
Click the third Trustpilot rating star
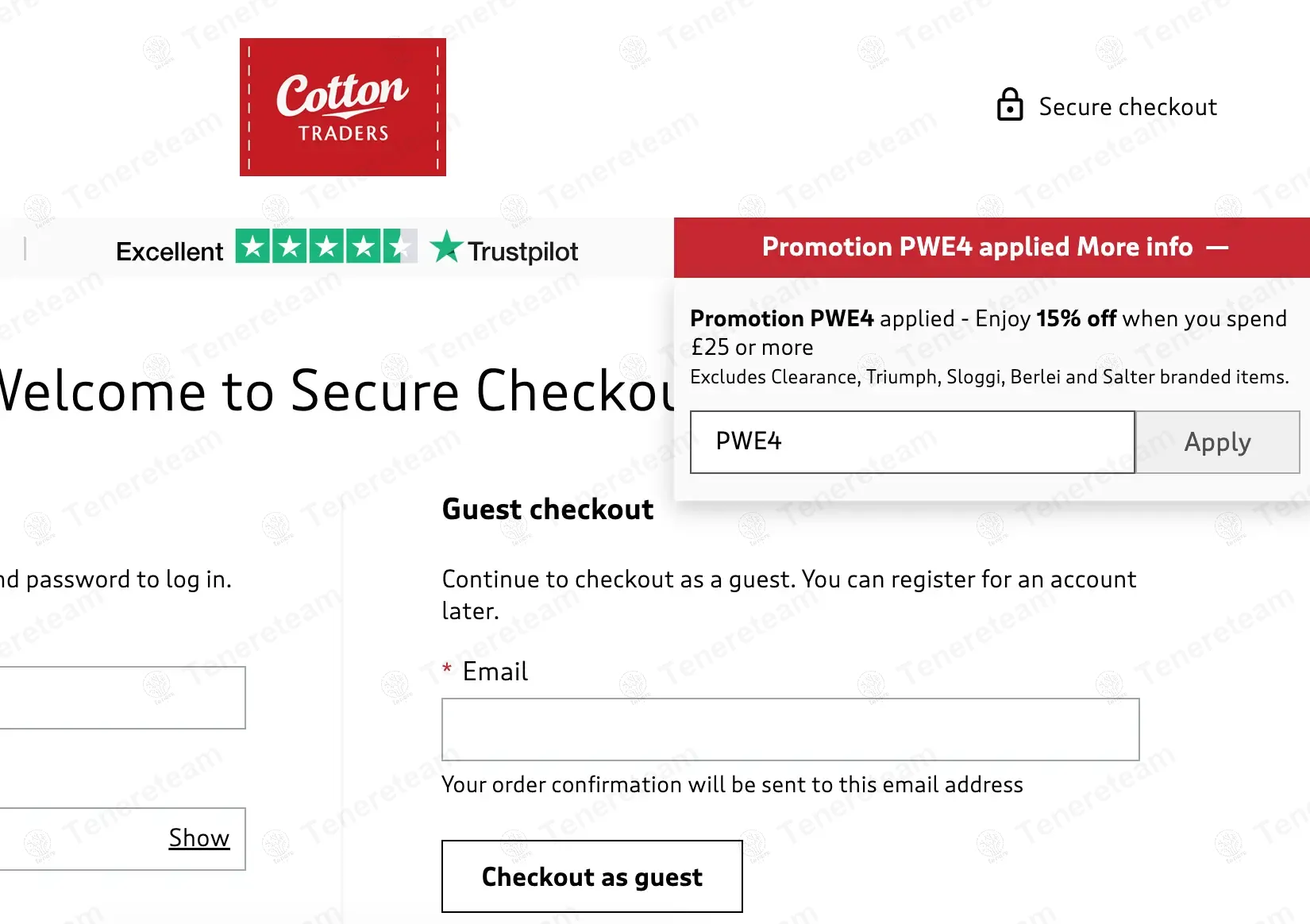click(x=326, y=247)
